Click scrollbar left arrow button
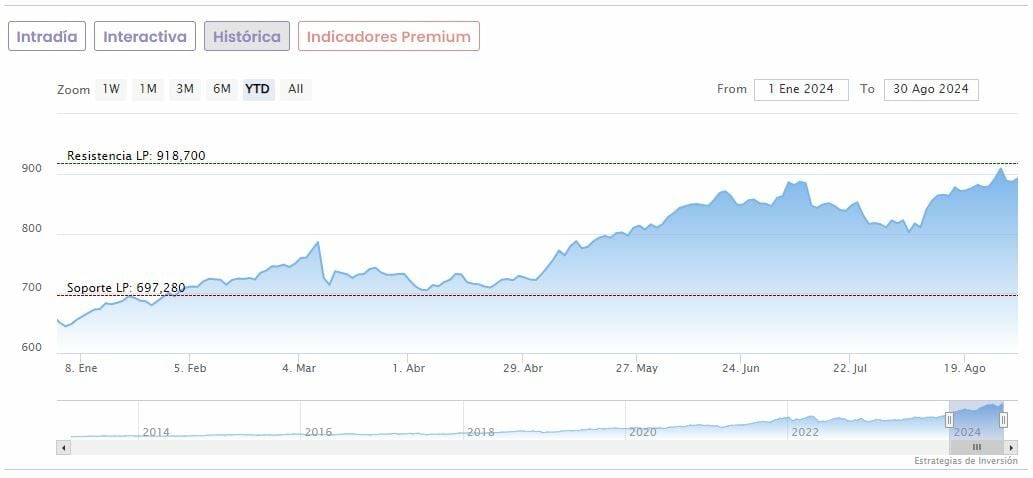Image resolution: width=1033 pixels, height=478 pixels. [x=64, y=447]
